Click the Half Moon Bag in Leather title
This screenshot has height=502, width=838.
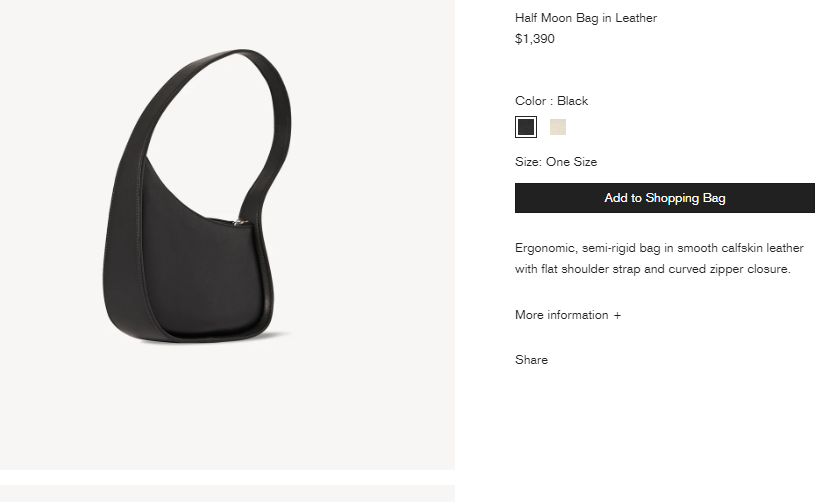[586, 18]
